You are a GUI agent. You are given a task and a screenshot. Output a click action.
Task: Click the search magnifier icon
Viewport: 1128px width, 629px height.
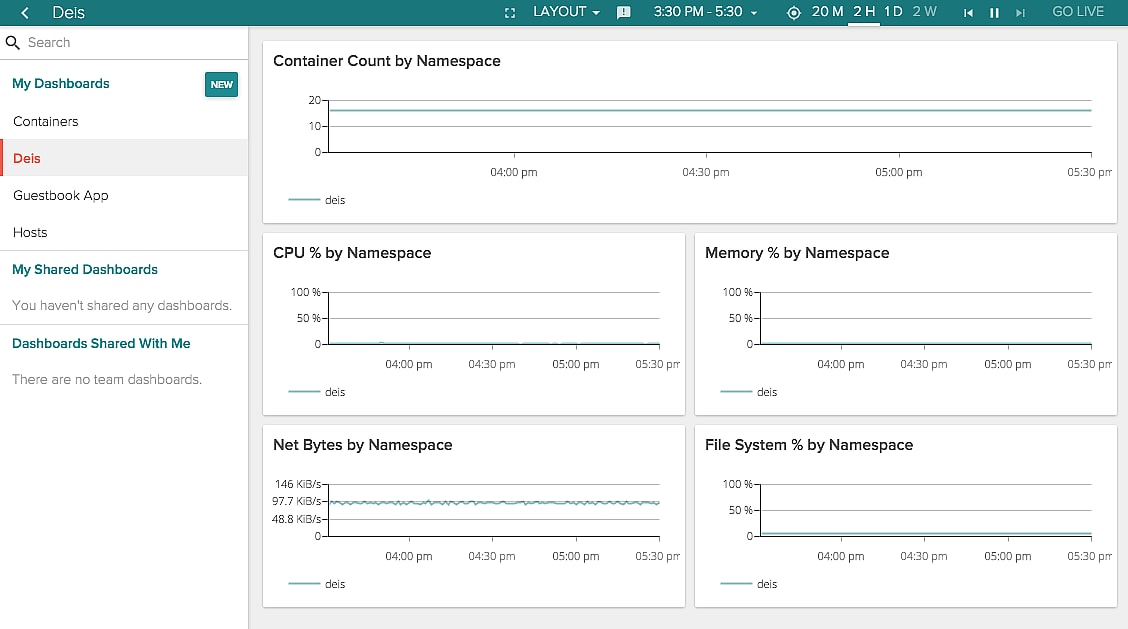pyautogui.click(x=12, y=42)
